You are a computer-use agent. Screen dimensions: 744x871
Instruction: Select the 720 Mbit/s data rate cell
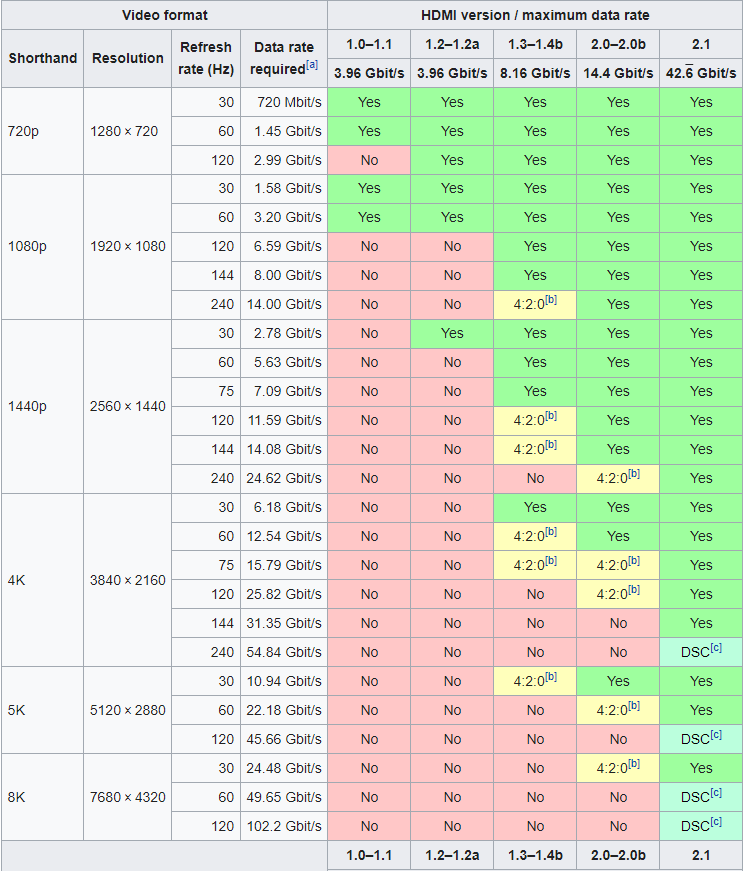284,102
